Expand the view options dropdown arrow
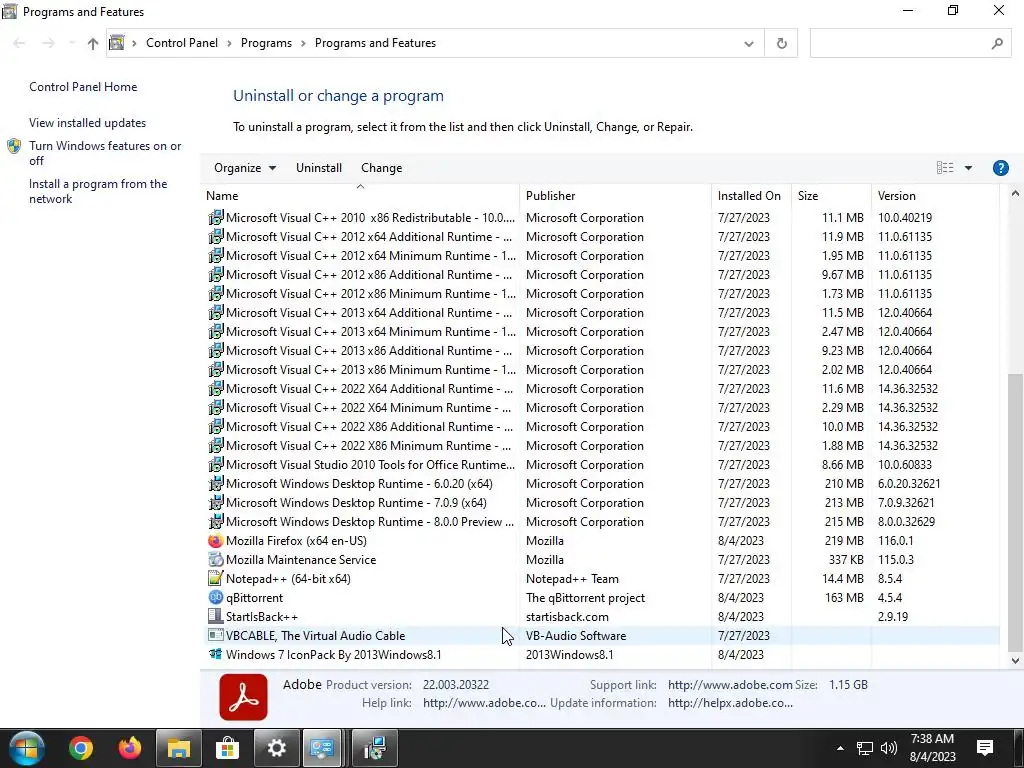Screen dimensions: 1024x768 click(x=968, y=168)
